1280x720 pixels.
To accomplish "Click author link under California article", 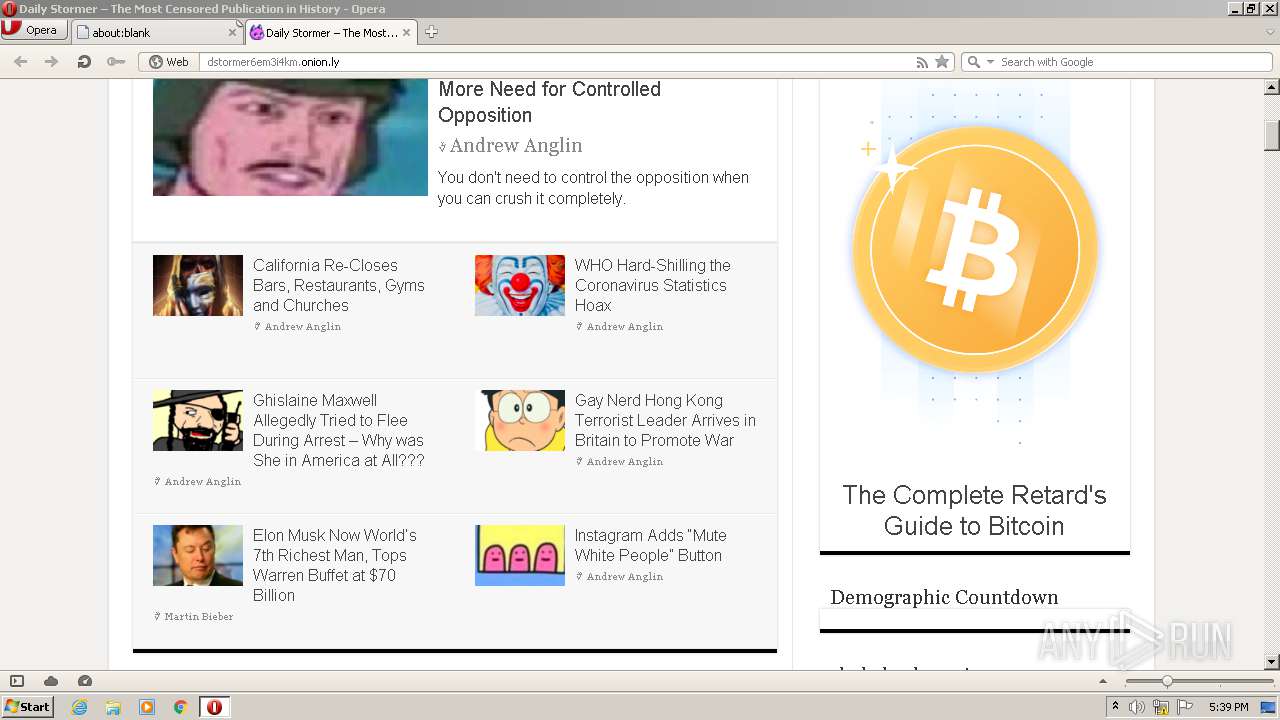I will tap(302, 326).
